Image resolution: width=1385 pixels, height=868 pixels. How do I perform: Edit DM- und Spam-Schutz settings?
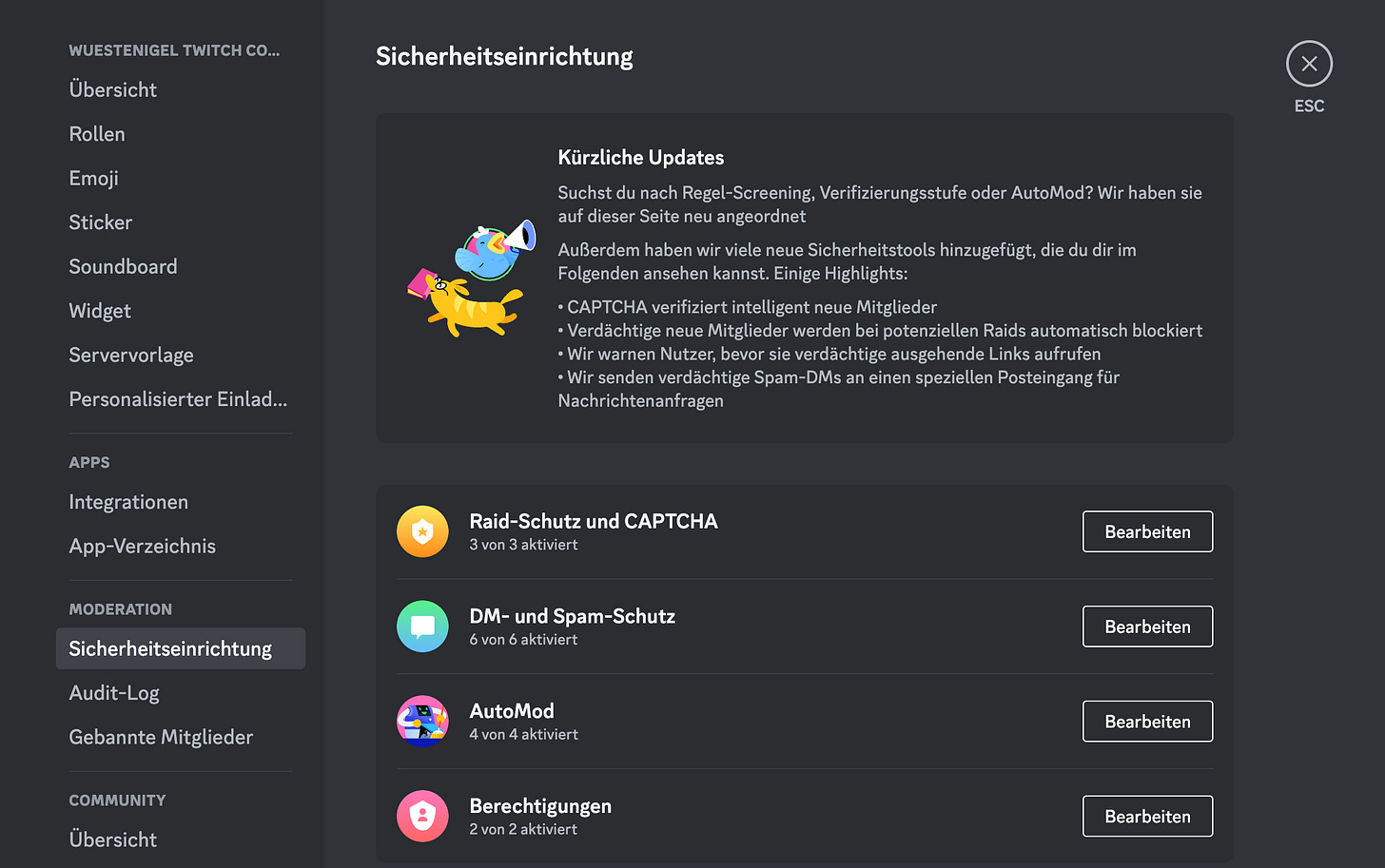click(1147, 627)
